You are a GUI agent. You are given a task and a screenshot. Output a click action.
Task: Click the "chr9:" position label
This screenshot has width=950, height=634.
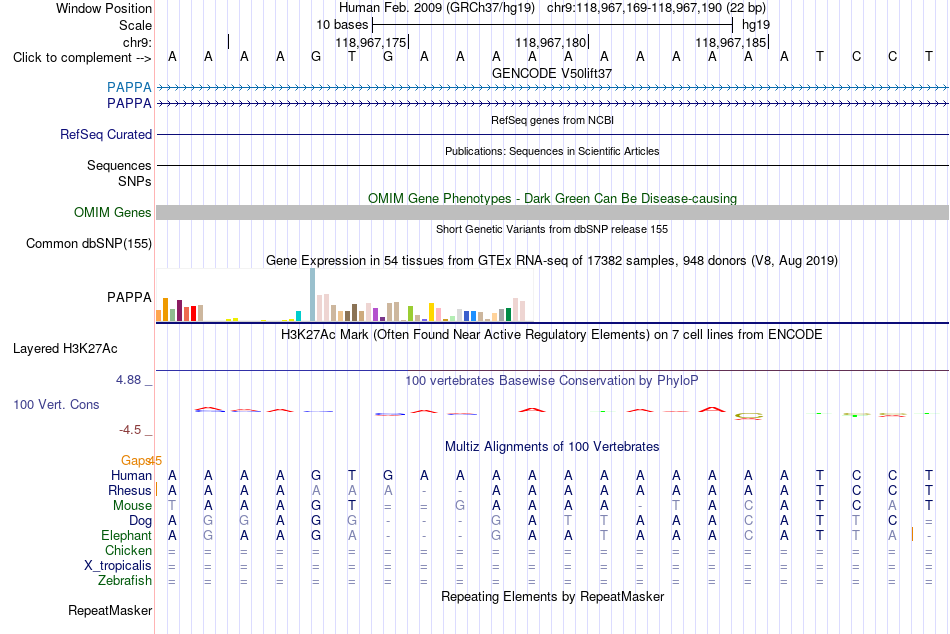pos(137,42)
